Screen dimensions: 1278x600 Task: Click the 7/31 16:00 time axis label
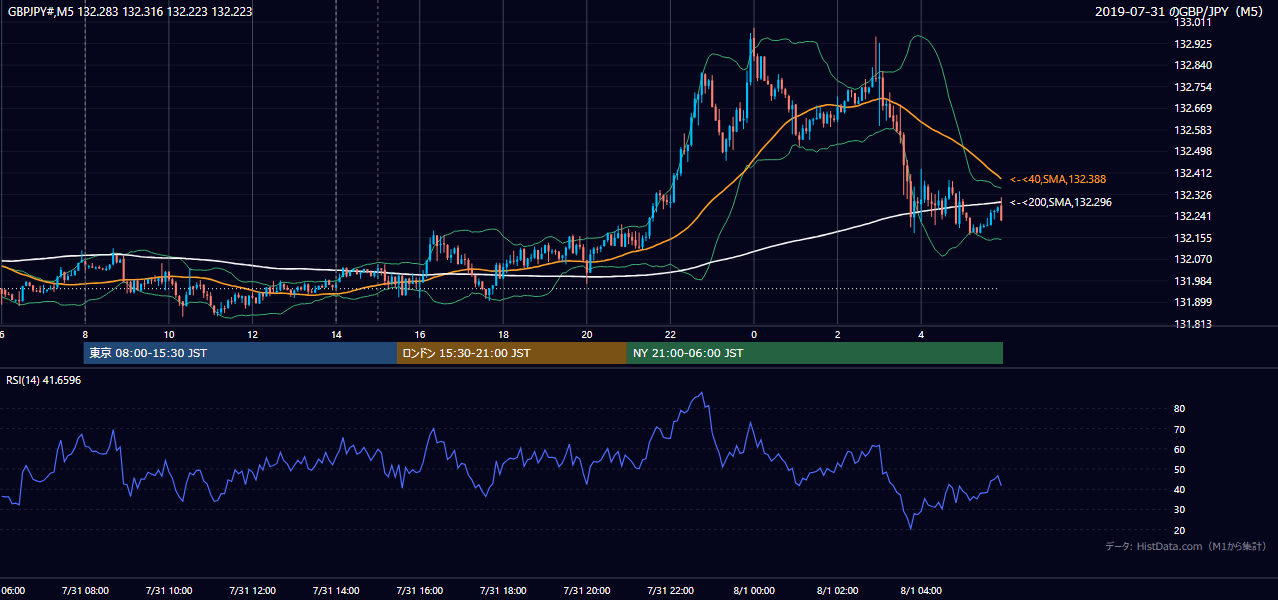coord(420,591)
